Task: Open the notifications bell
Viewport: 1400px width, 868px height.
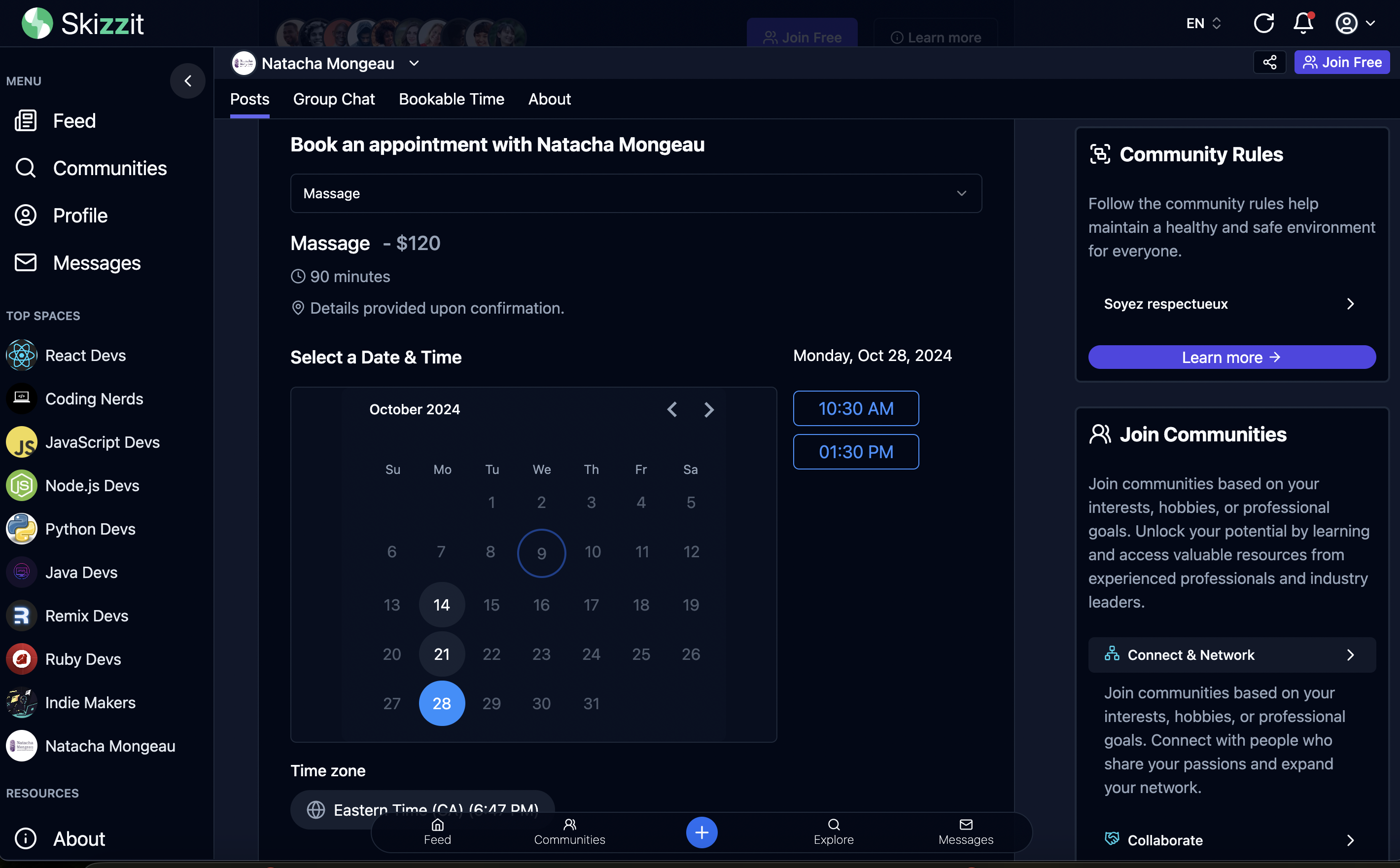Action: (x=1303, y=24)
